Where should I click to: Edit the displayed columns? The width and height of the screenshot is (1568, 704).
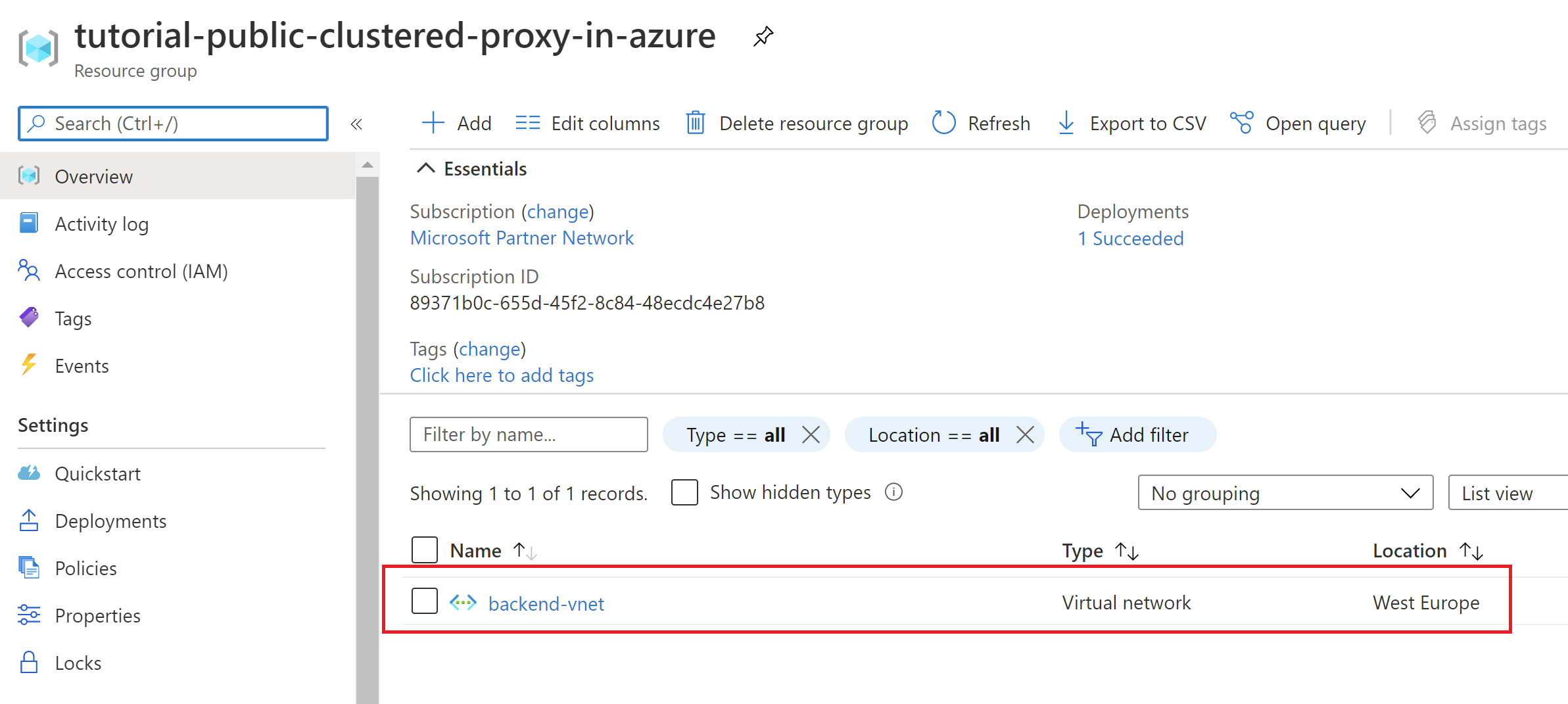coord(588,123)
